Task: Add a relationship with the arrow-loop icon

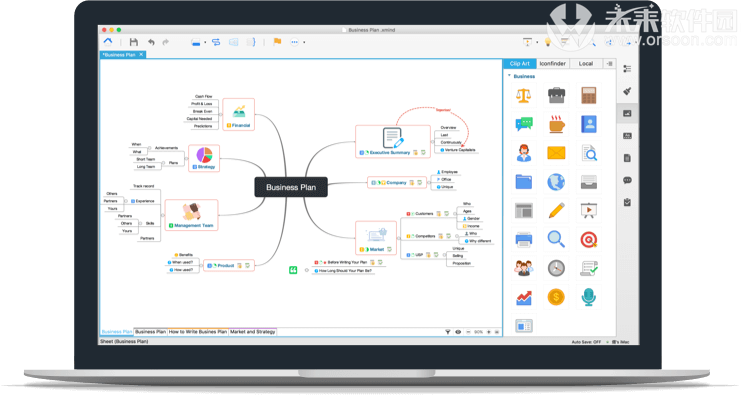Action: [216, 42]
